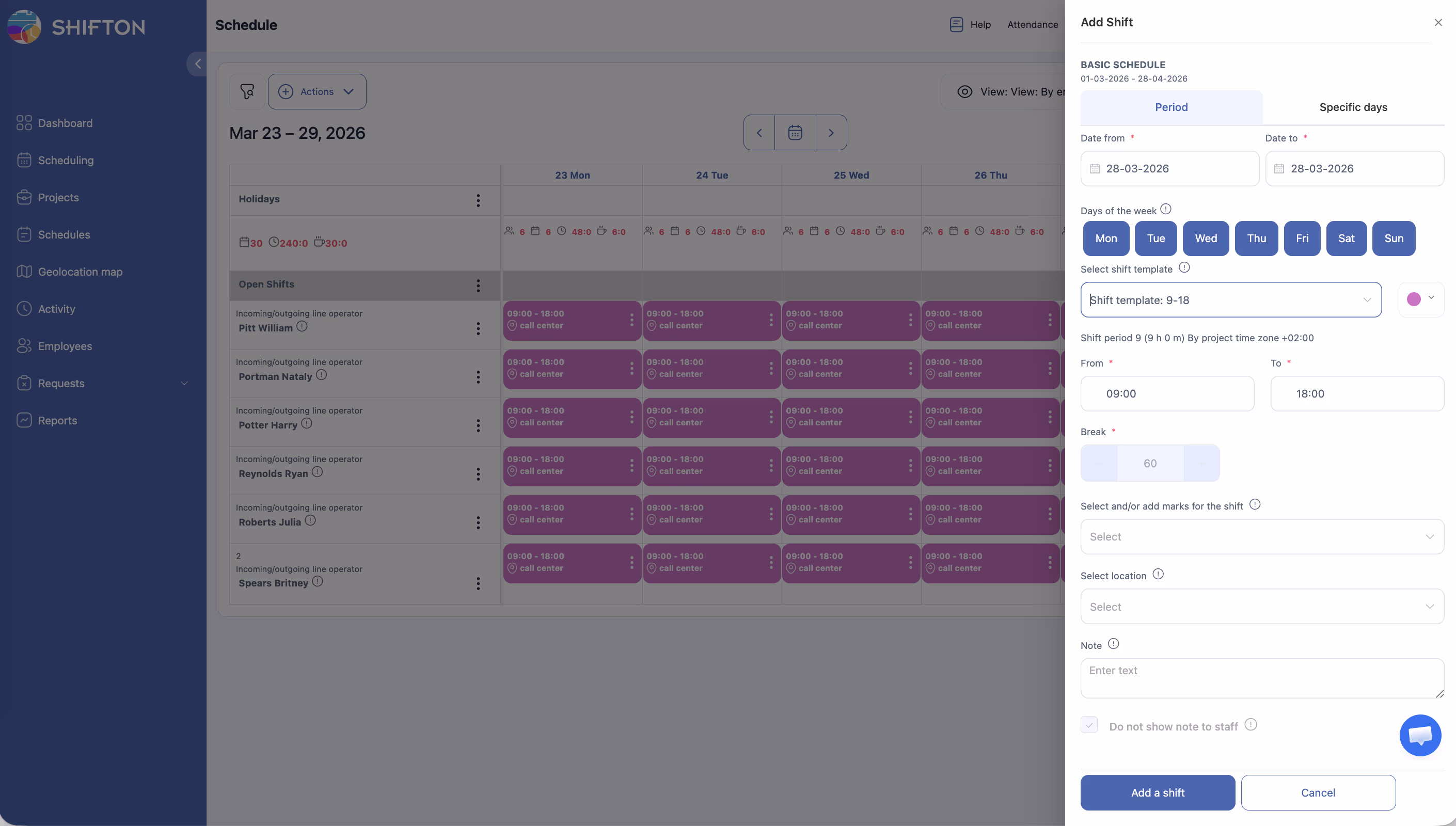Open three-dot menu for Open Shifts row

pos(478,285)
